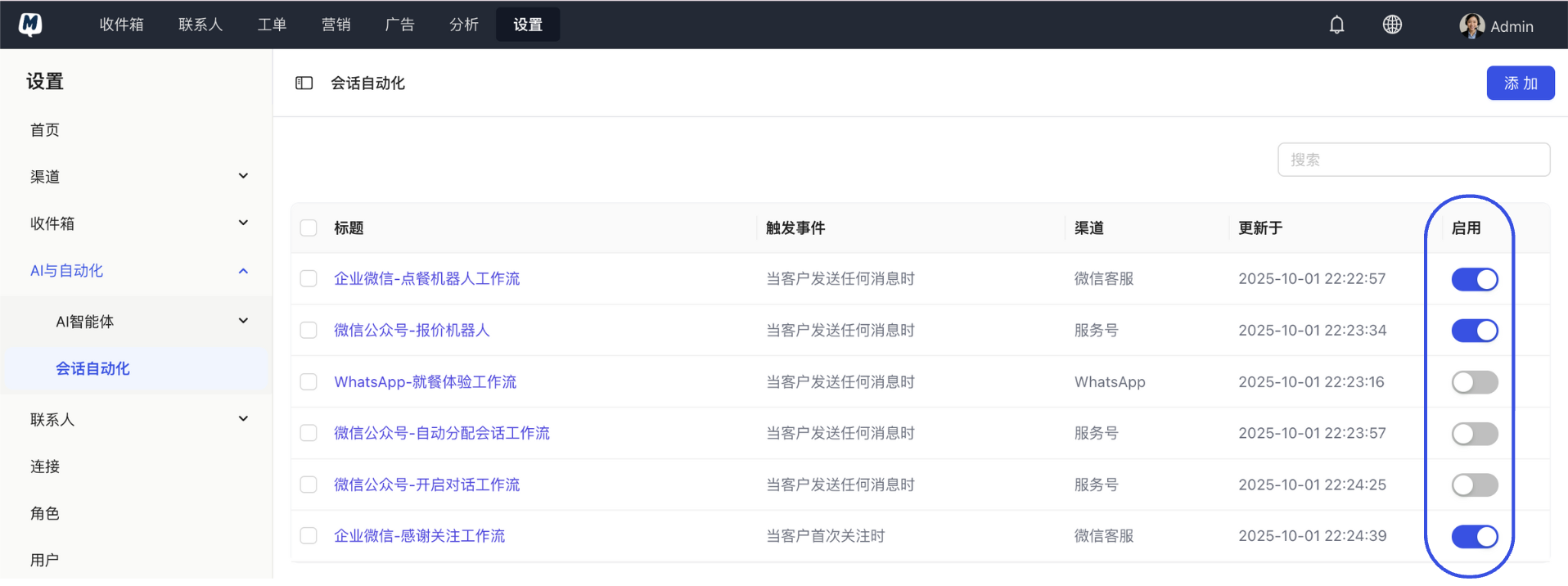Open the notification bell
The image size is (1568, 586).
point(1336,25)
